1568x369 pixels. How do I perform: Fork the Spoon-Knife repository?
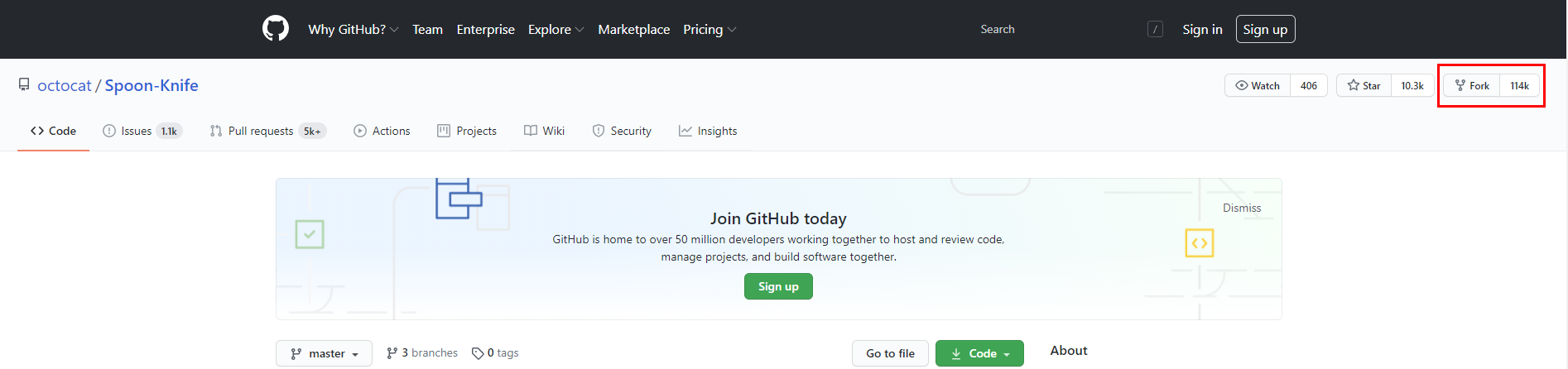[1472, 85]
